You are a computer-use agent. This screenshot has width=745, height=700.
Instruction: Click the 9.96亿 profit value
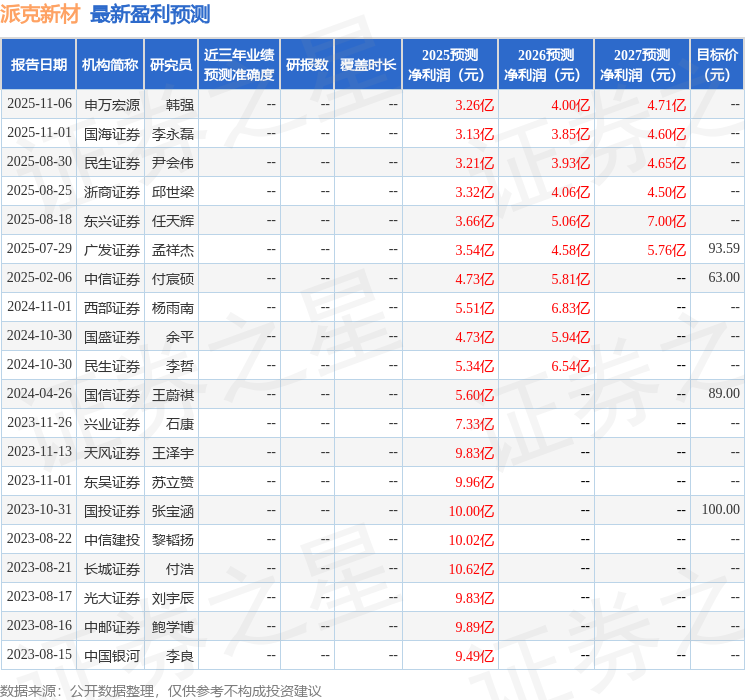point(475,482)
